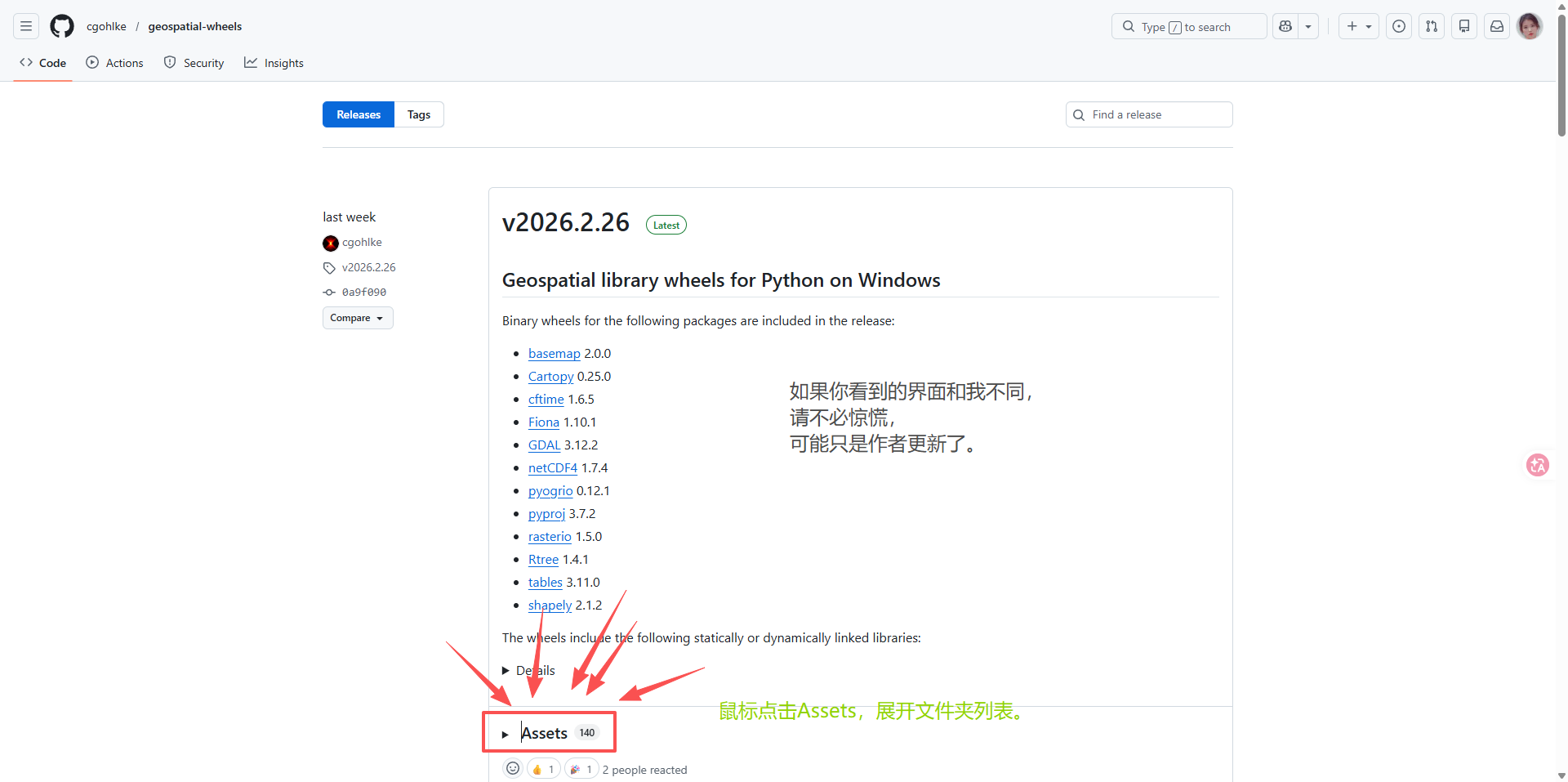Click the scrollbar down arrow

click(1561, 775)
